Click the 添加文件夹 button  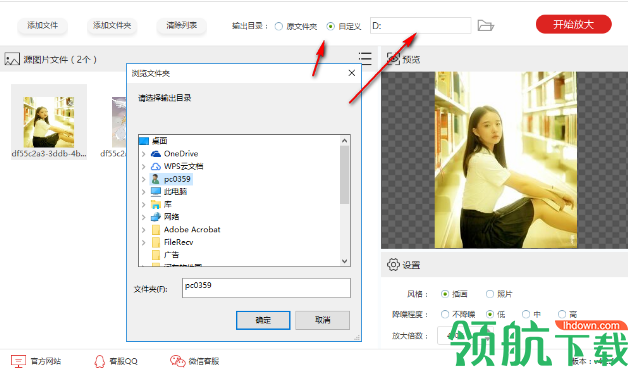[x=112, y=26]
